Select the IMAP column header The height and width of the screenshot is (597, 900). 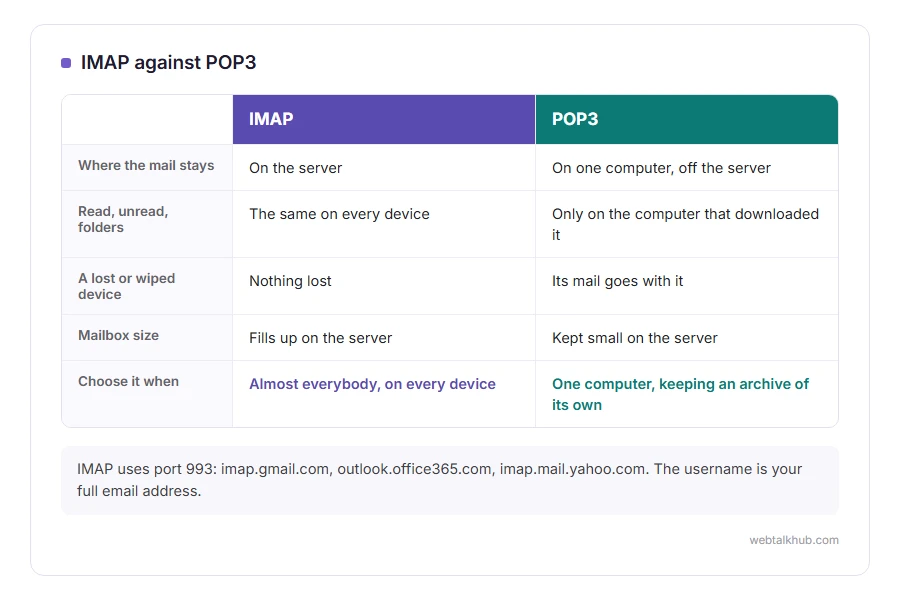384,119
